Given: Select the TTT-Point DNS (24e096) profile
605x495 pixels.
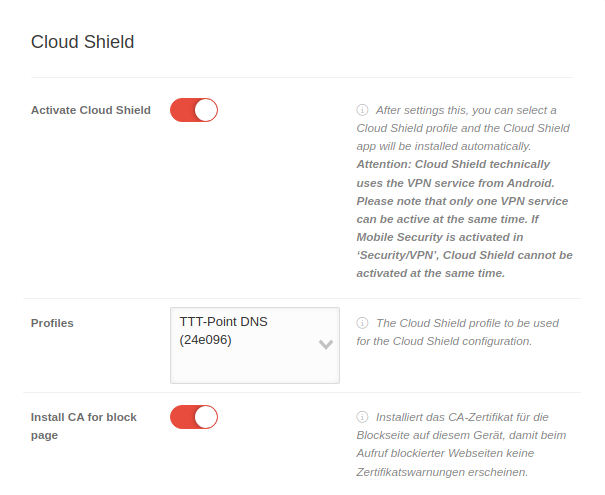Looking at the screenshot, I should (x=224, y=331).
